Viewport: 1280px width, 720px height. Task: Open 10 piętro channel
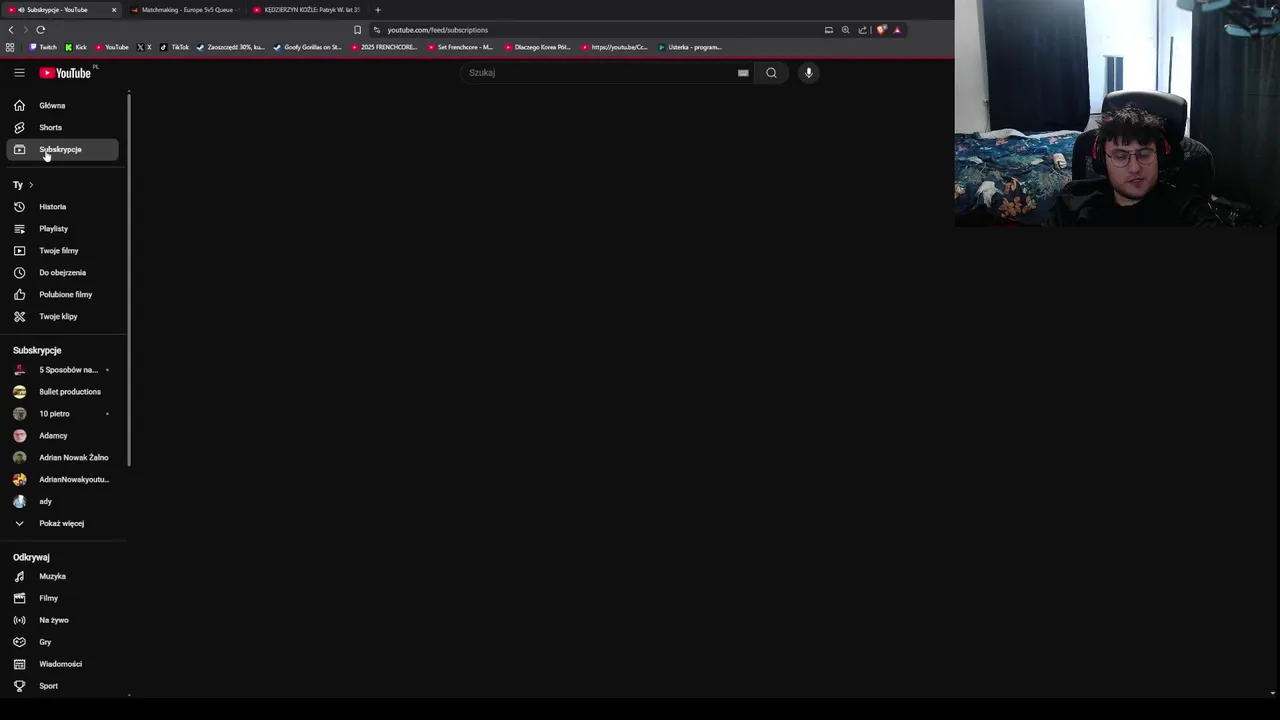pos(62,414)
